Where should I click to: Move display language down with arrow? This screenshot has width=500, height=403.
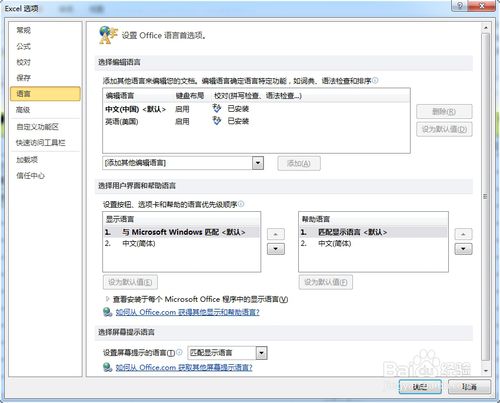point(276,249)
